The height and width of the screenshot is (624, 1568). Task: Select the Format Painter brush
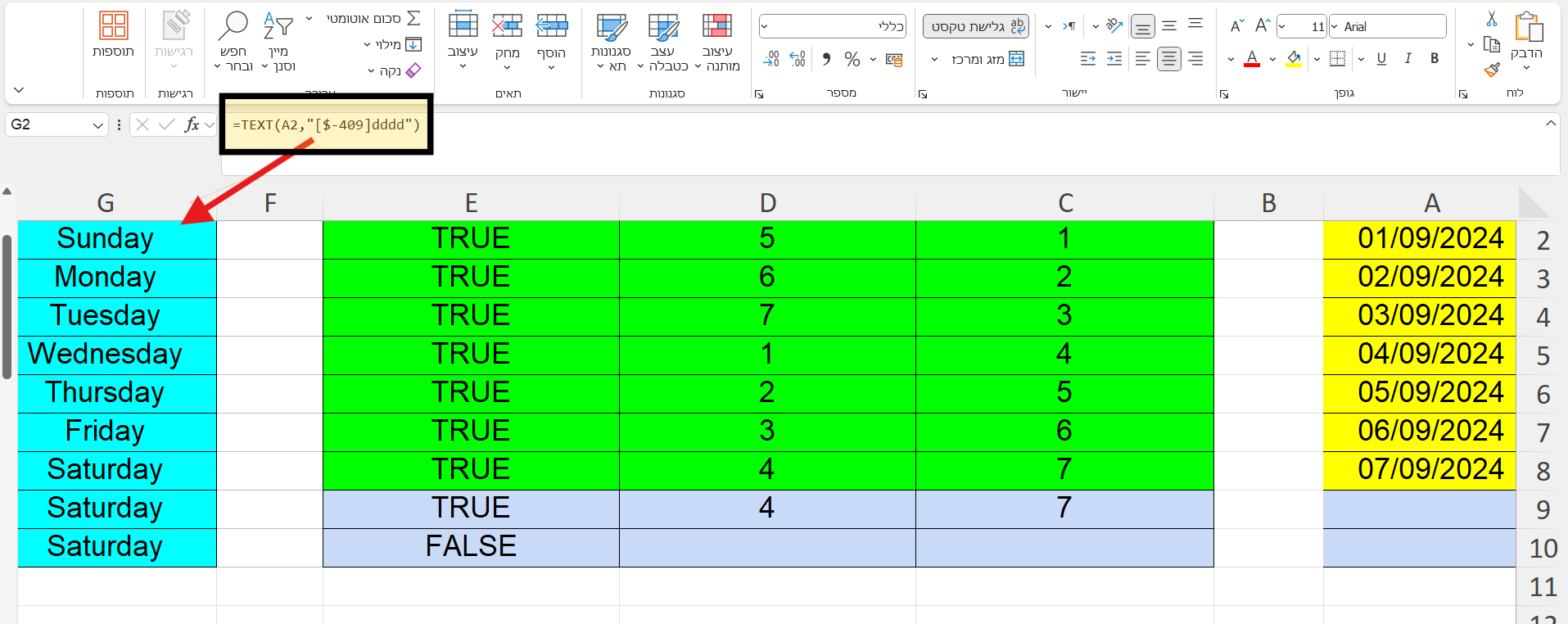click(1491, 70)
